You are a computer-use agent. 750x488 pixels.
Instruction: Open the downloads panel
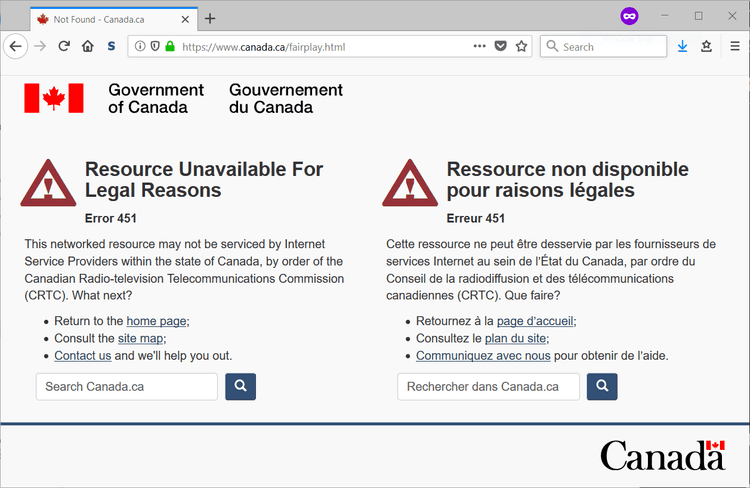[683, 46]
